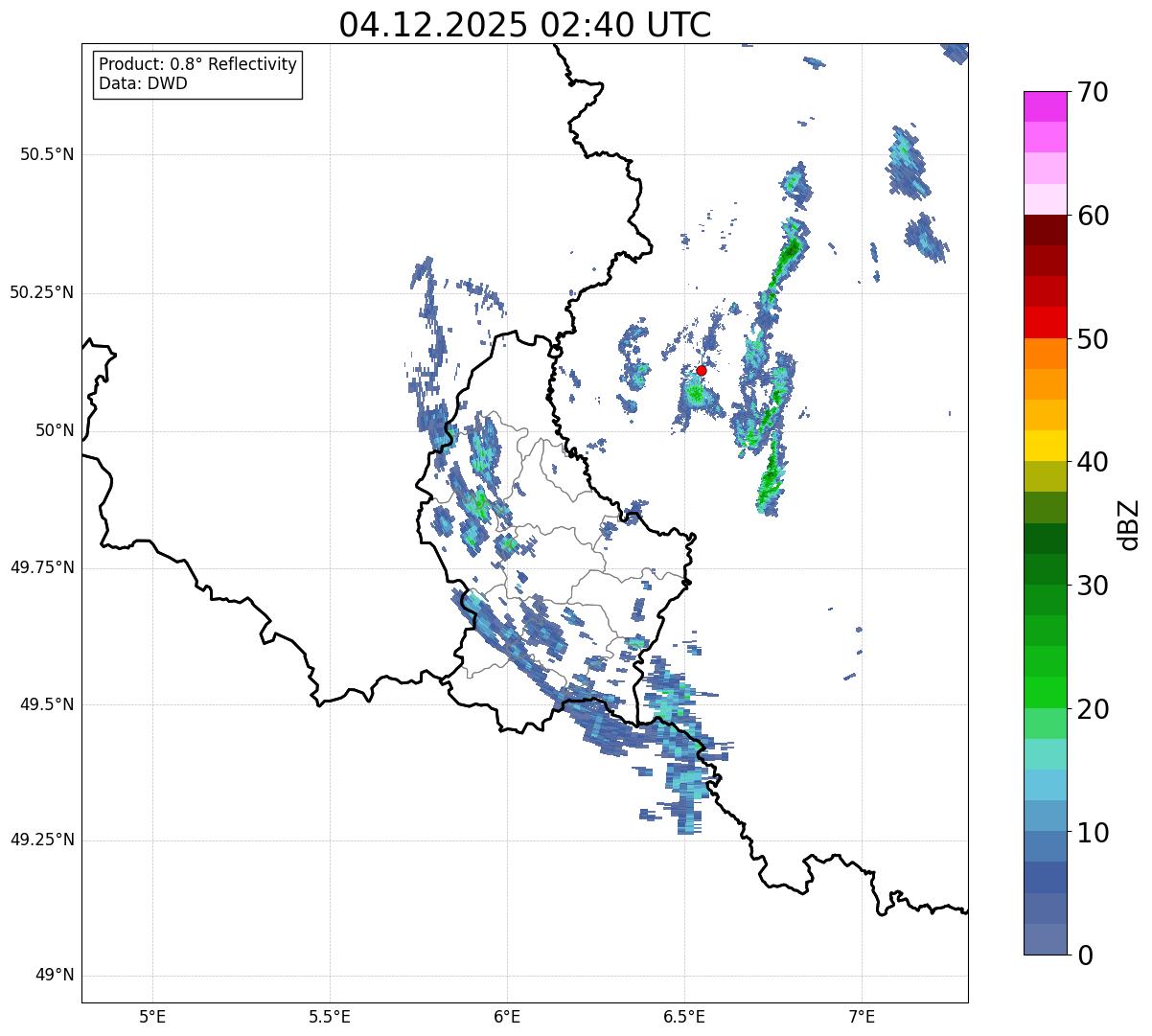Click the red radar site marker
Image resolution: width=1152 pixels, height=1036 pixels.
tap(702, 370)
